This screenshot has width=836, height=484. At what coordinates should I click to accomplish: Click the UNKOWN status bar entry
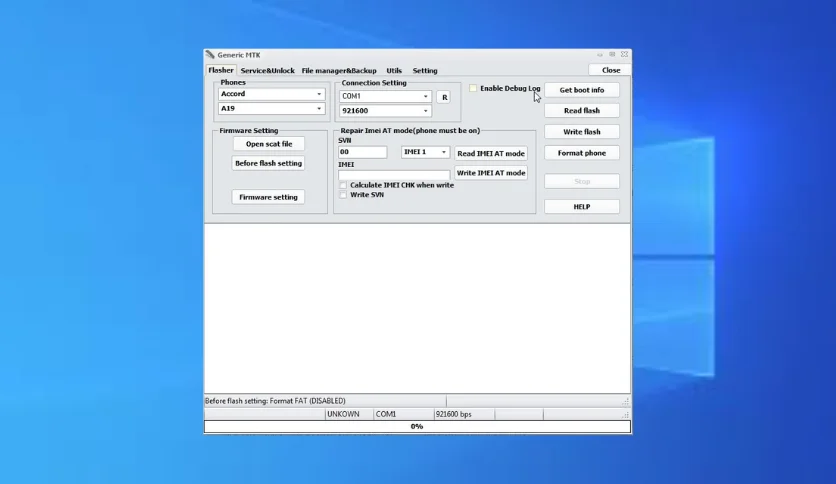tap(349, 414)
